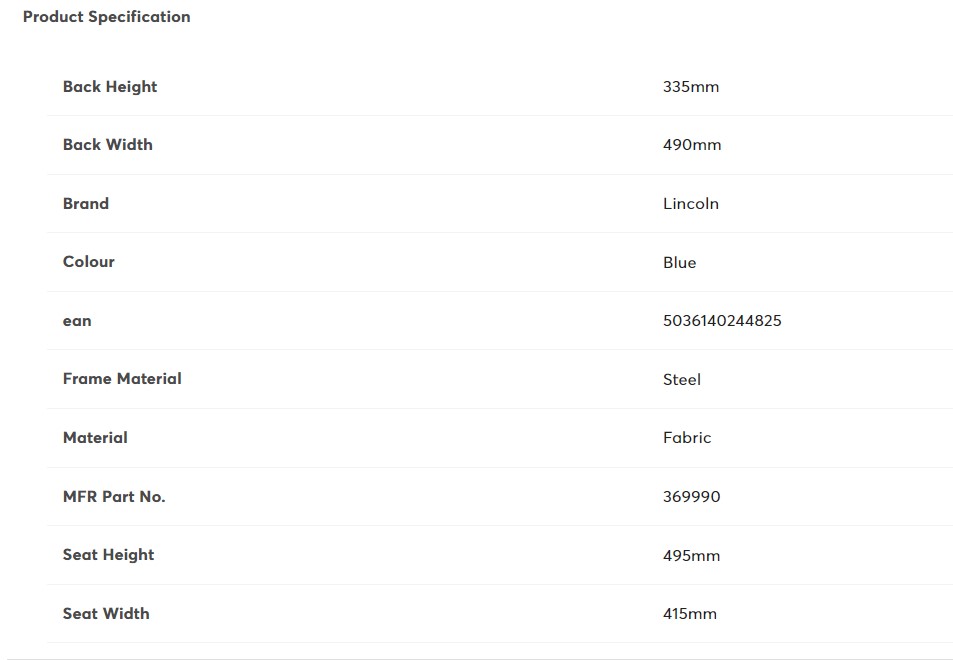The width and height of the screenshot is (953, 660).
Task: Select the EAN number 5036140244825
Action: [722, 321]
